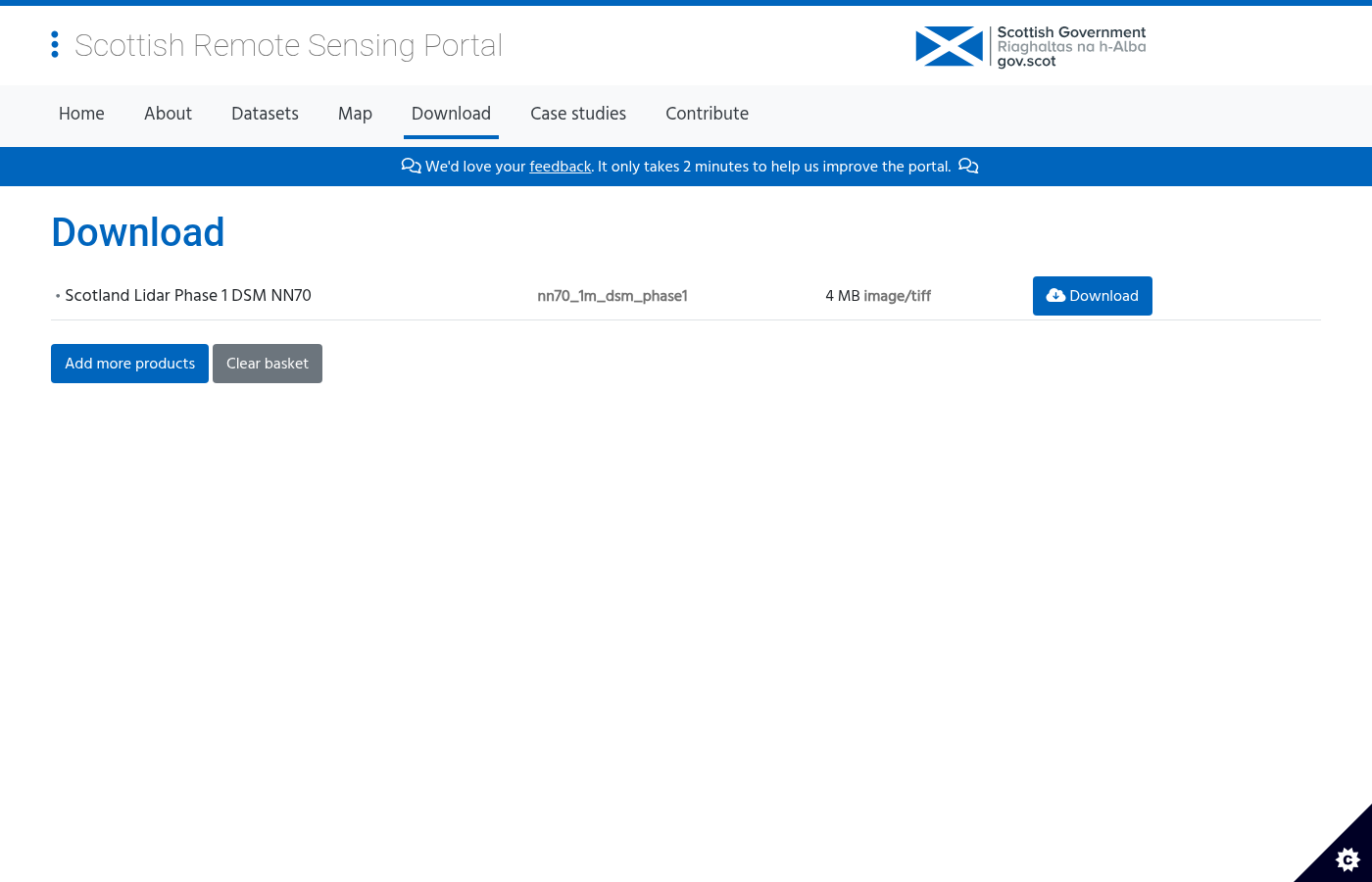Screen dimensions: 1372x882
Task: Clear the basket
Action: [267, 364]
